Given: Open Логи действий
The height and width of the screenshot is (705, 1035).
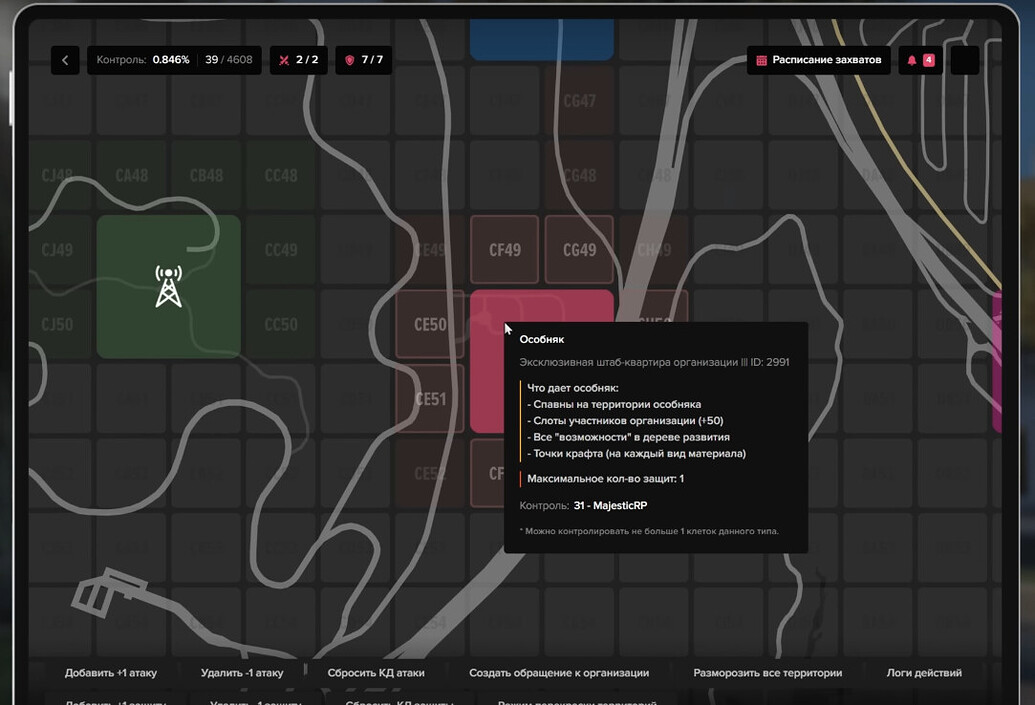Looking at the screenshot, I should [924, 673].
